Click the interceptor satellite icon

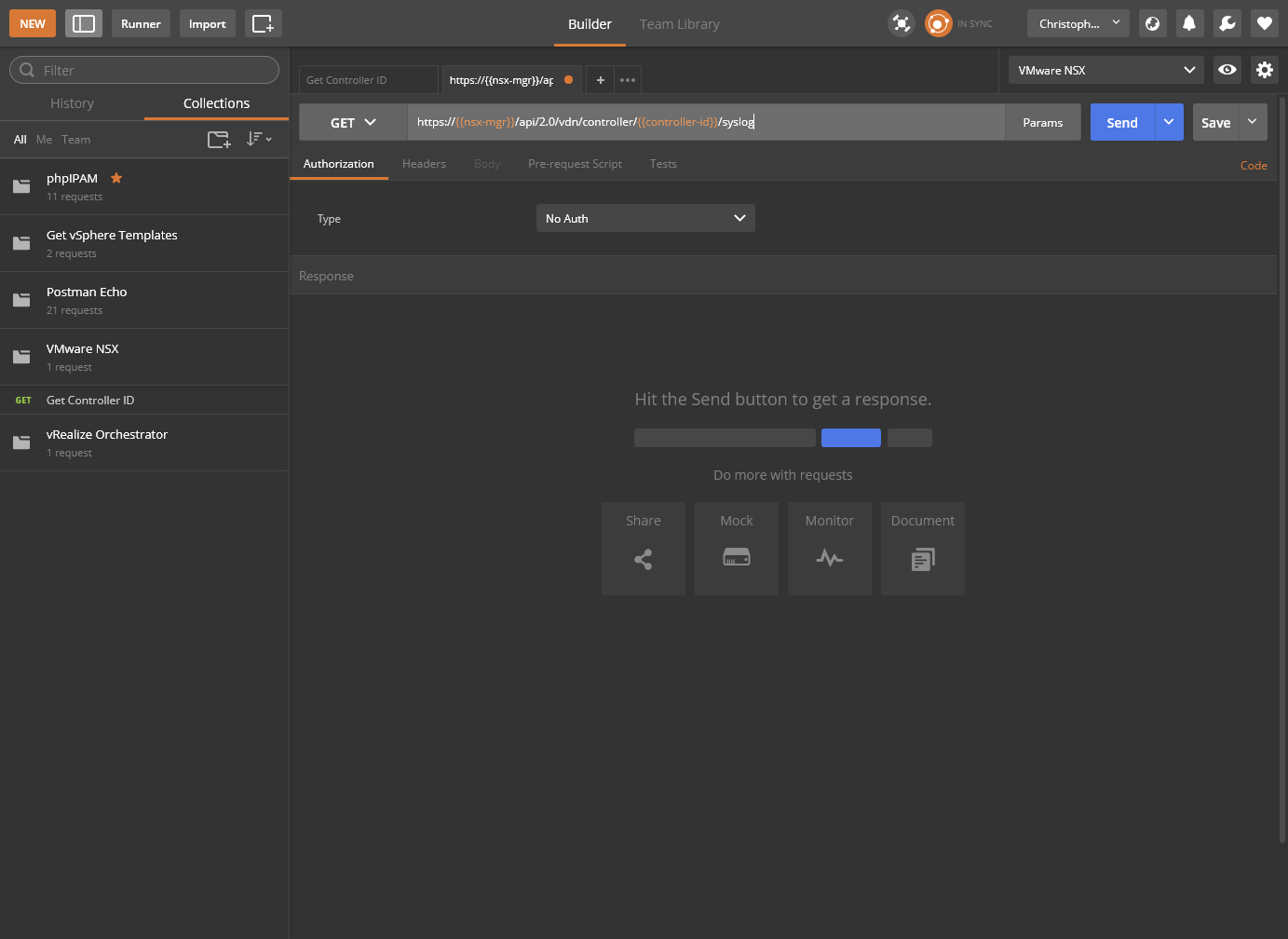[x=901, y=24]
